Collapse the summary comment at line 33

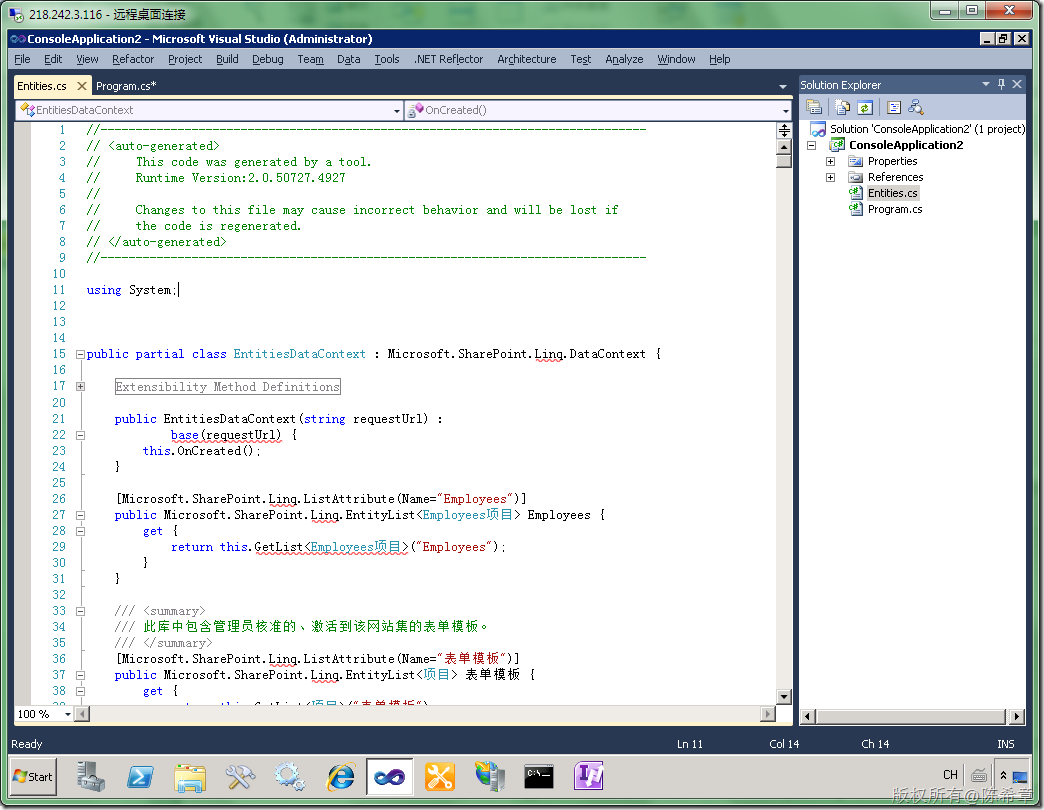(x=80, y=611)
